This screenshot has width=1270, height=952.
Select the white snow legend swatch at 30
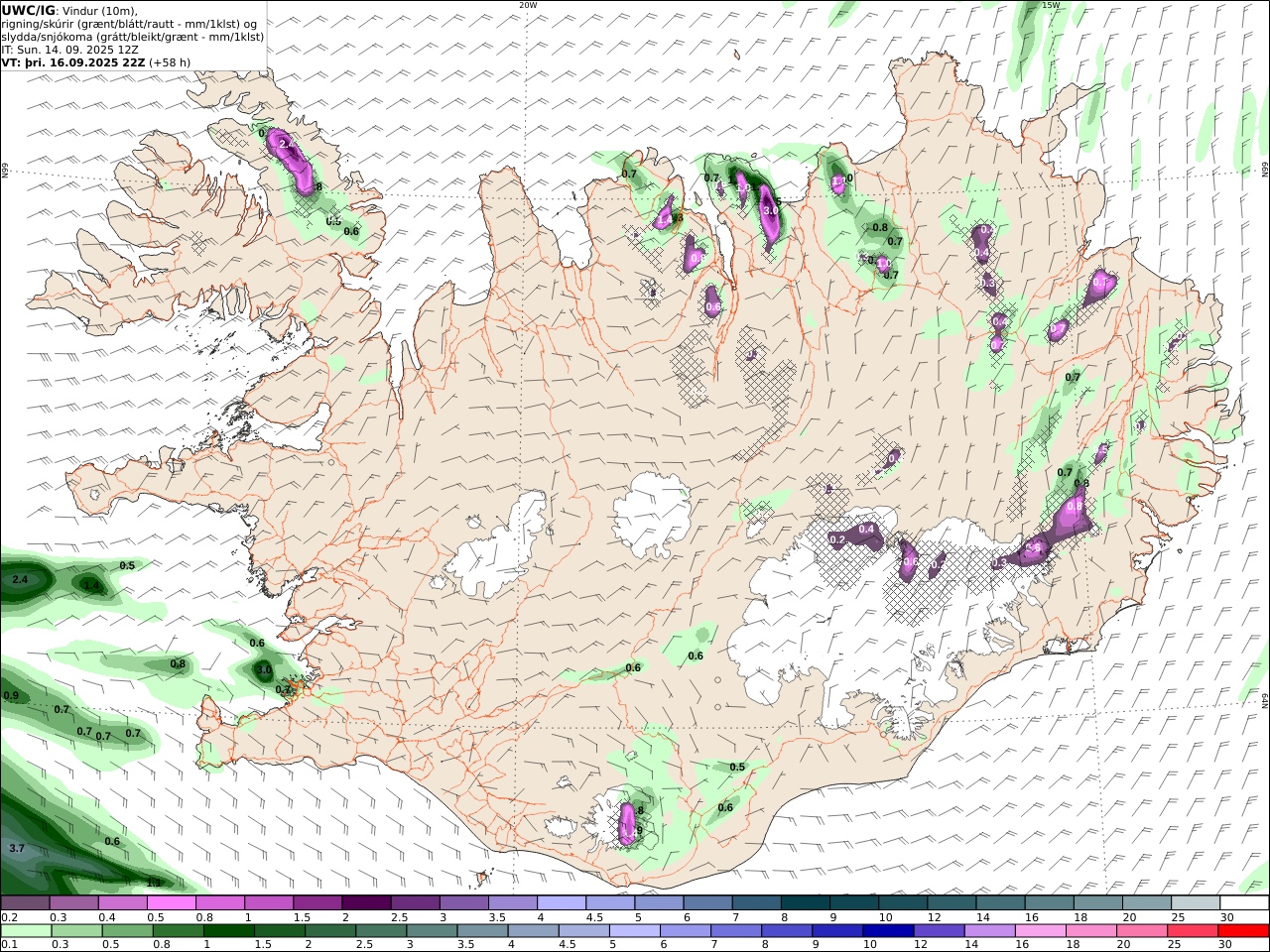1244,902
